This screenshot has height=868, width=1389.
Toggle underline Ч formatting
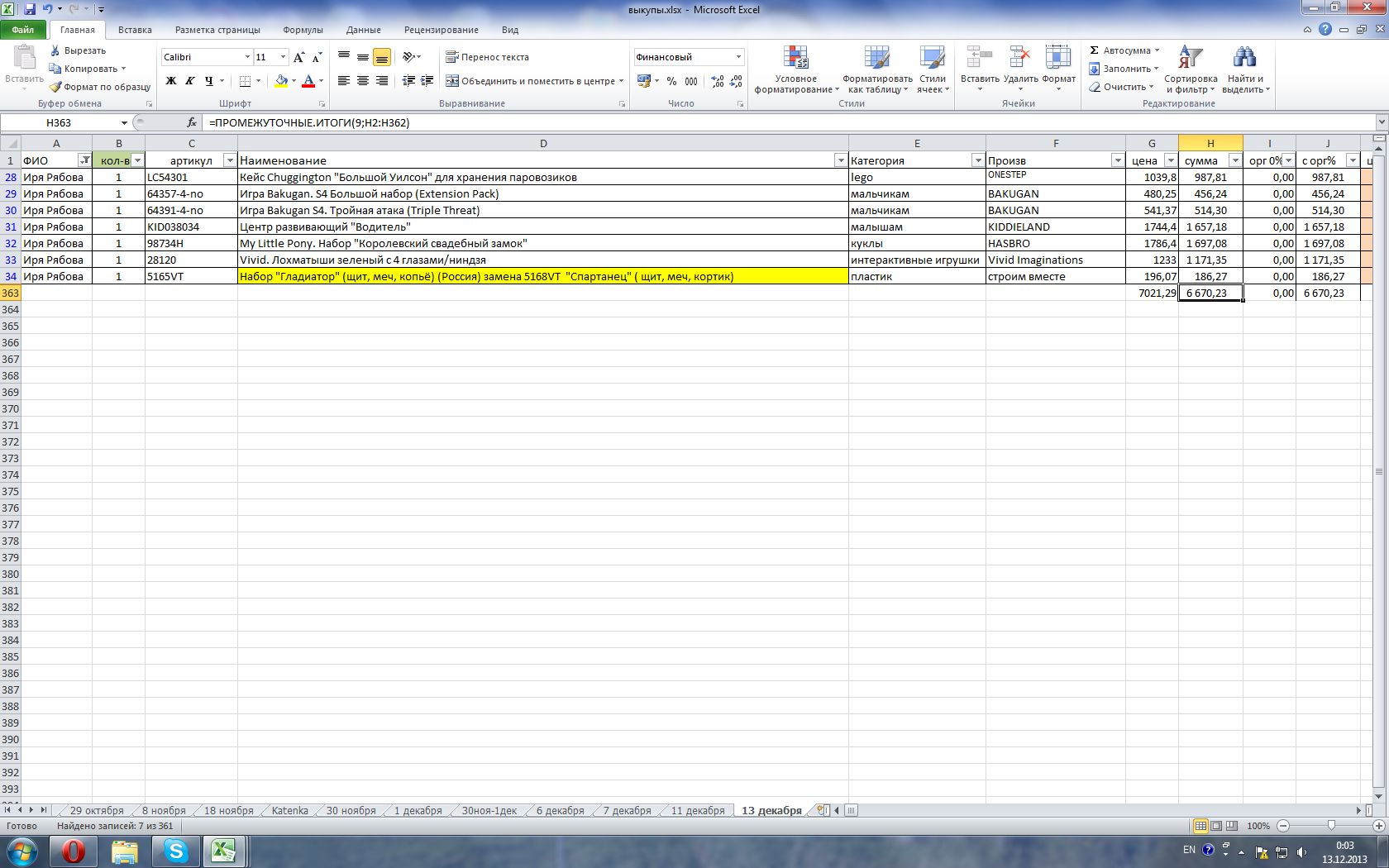coord(209,81)
